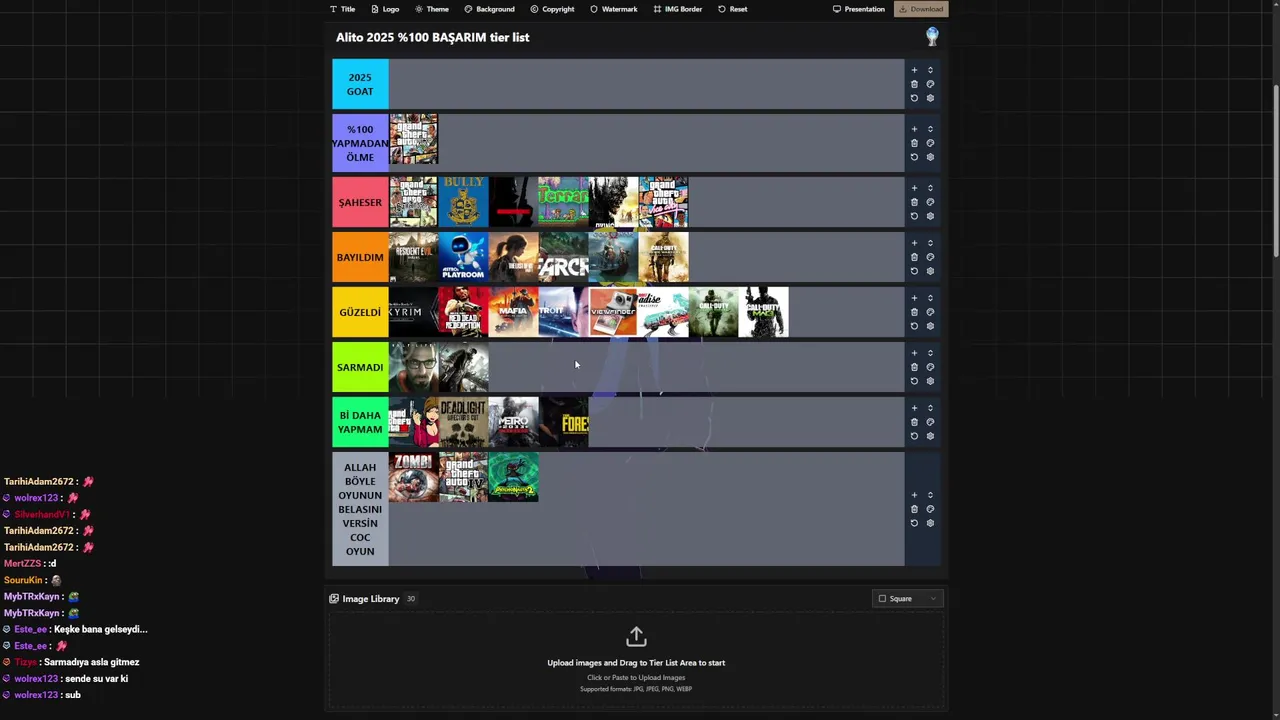1280x720 pixels.
Task: Click the plus icon on Bİ DAHA YAPMAM row
Action: tap(914, 408)
